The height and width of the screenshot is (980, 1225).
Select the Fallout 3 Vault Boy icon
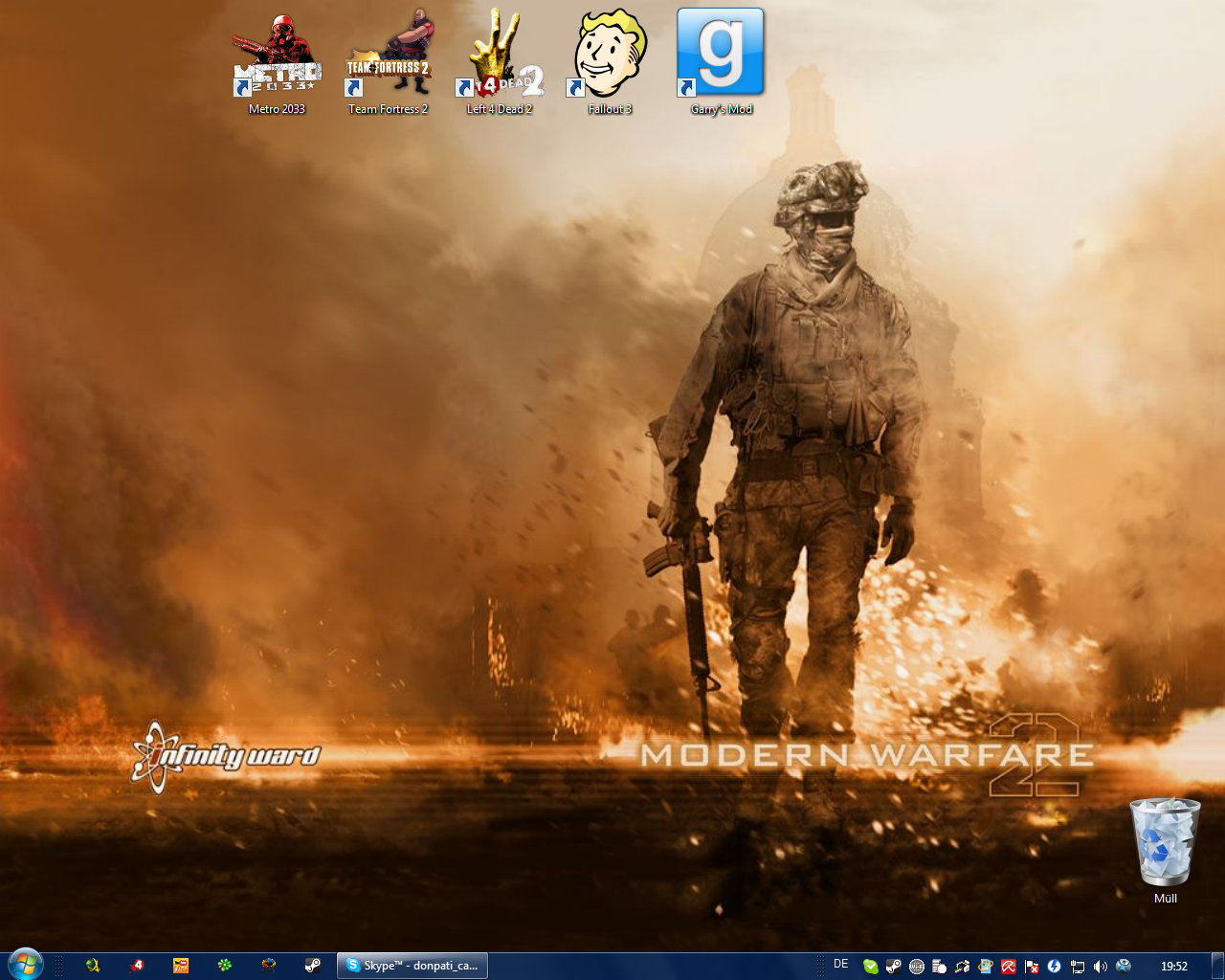tap(610, 57)
